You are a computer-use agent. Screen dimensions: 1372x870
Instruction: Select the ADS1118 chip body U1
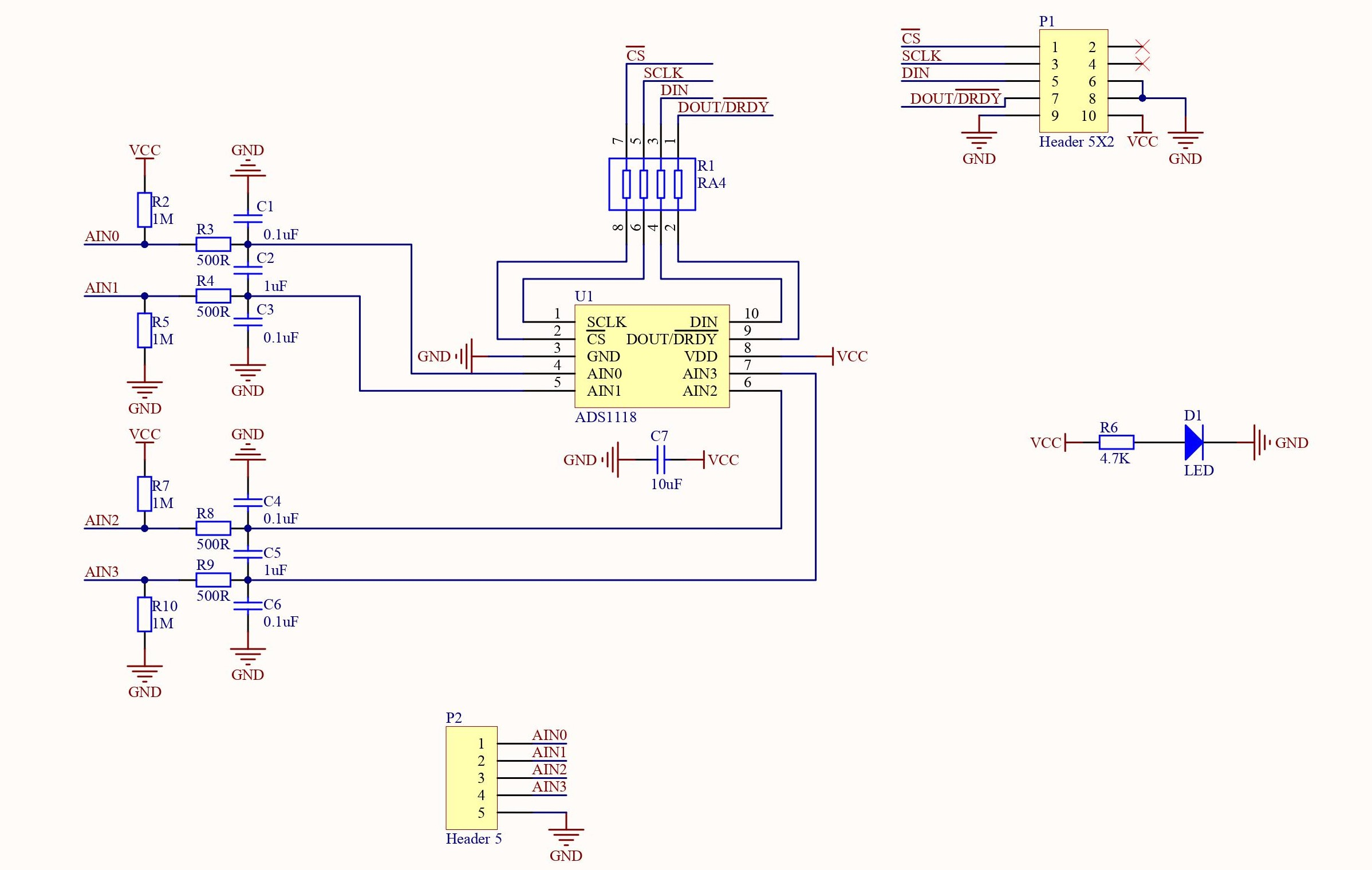point(652,356)
